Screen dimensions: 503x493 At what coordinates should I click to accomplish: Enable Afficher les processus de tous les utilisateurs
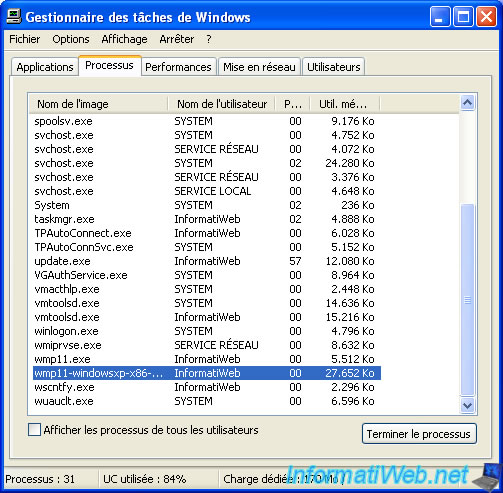coord(34,430)
